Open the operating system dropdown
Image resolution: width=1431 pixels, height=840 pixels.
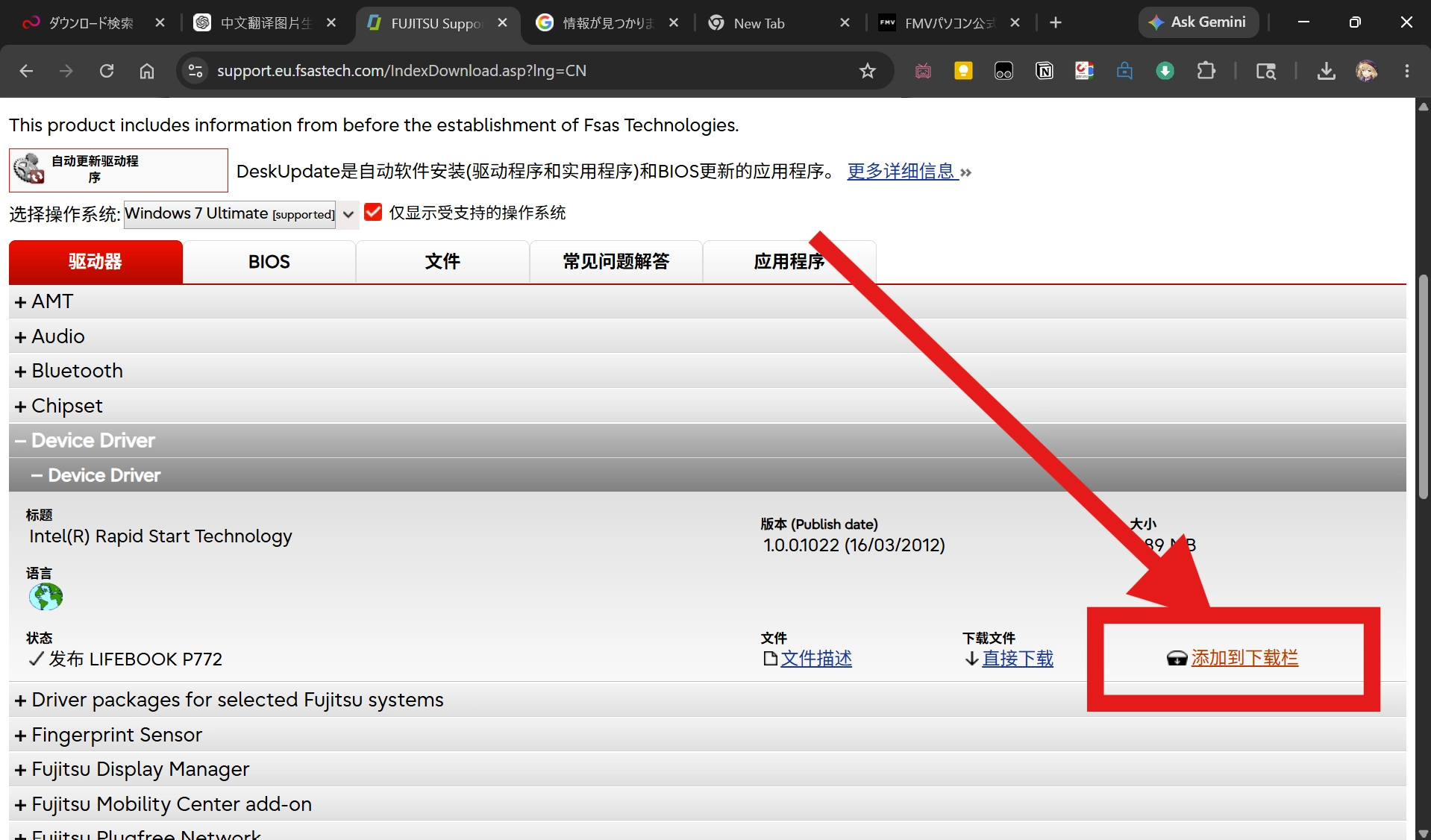tap(241, 214)
